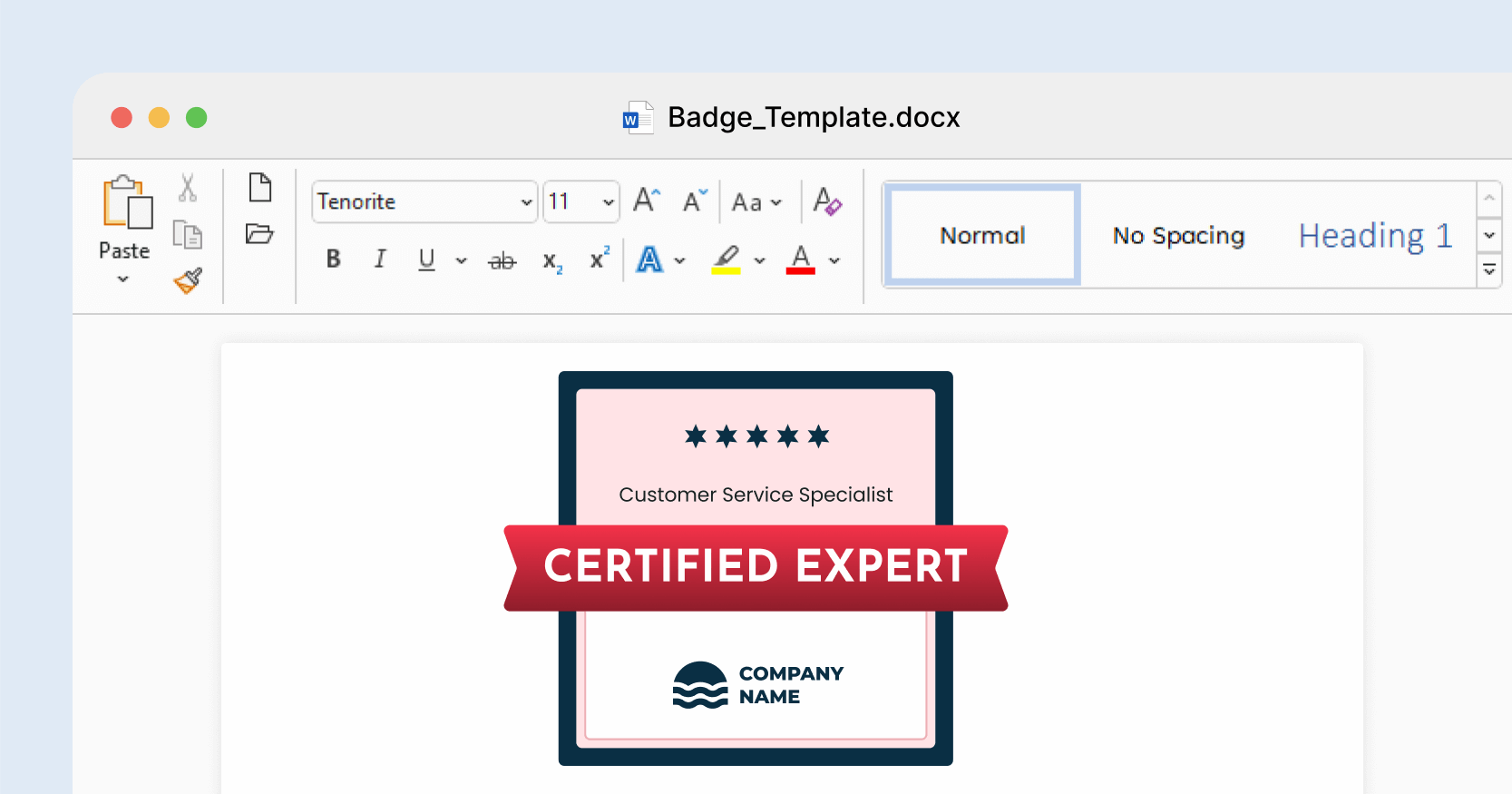Decrease font size with Shrink Font
The image size is (1512, 794).
click(x=695, y=201)
